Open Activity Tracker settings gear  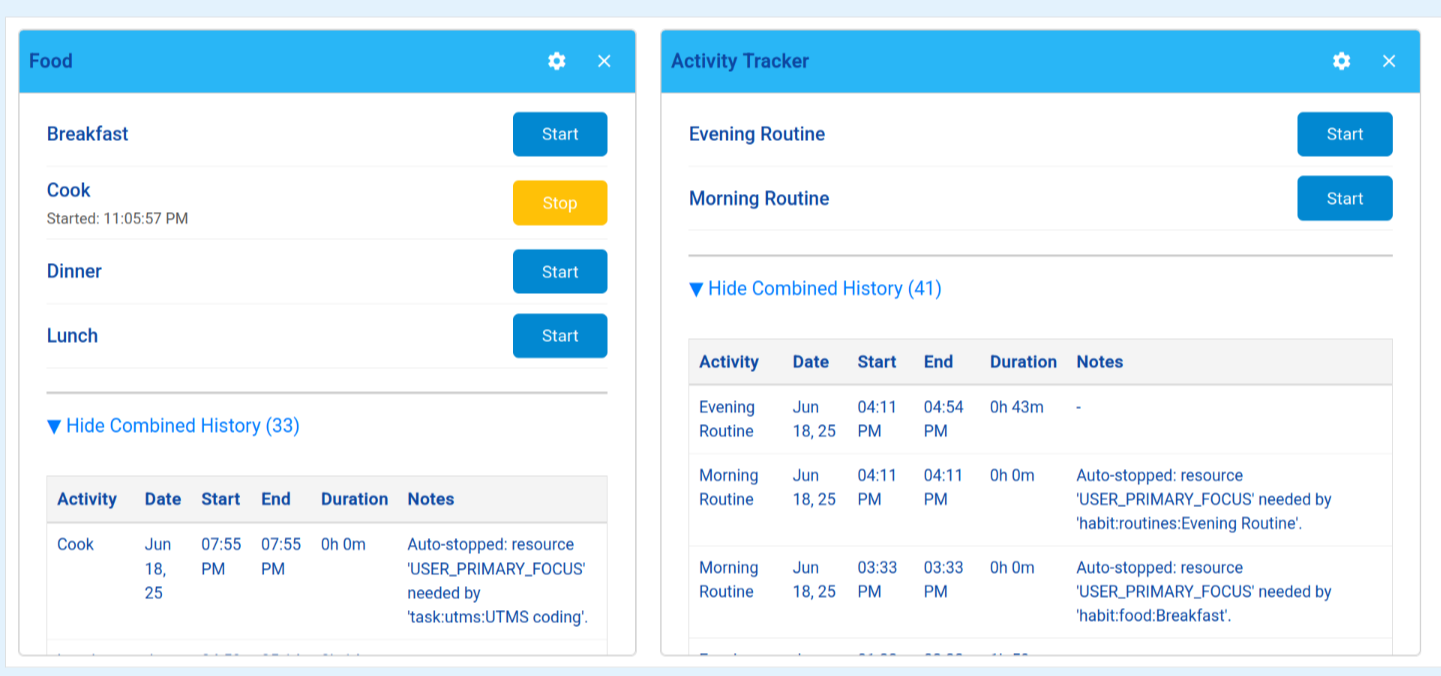pos(1341,61)
